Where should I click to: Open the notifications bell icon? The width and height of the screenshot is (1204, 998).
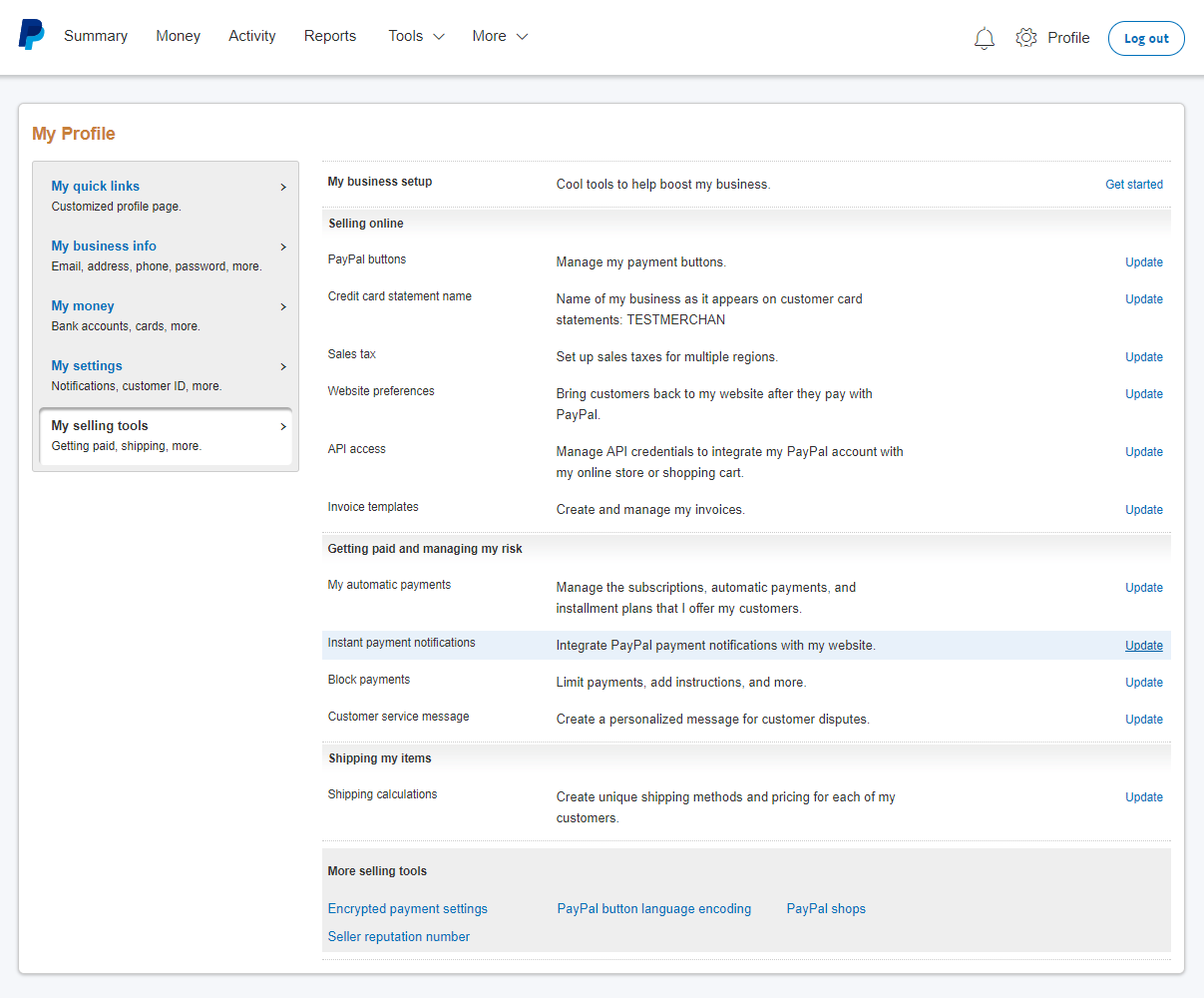tap(985, 38)
